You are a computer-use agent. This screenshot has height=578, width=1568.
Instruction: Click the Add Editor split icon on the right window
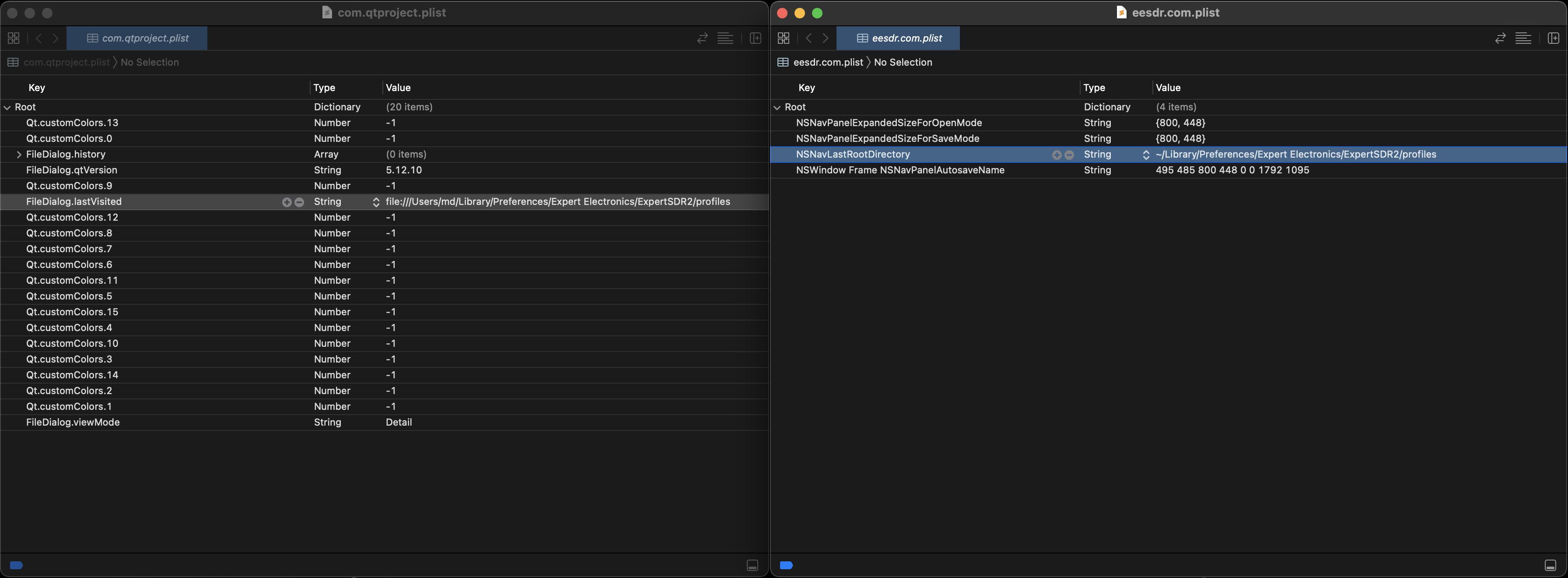[x=1553, y=38]
